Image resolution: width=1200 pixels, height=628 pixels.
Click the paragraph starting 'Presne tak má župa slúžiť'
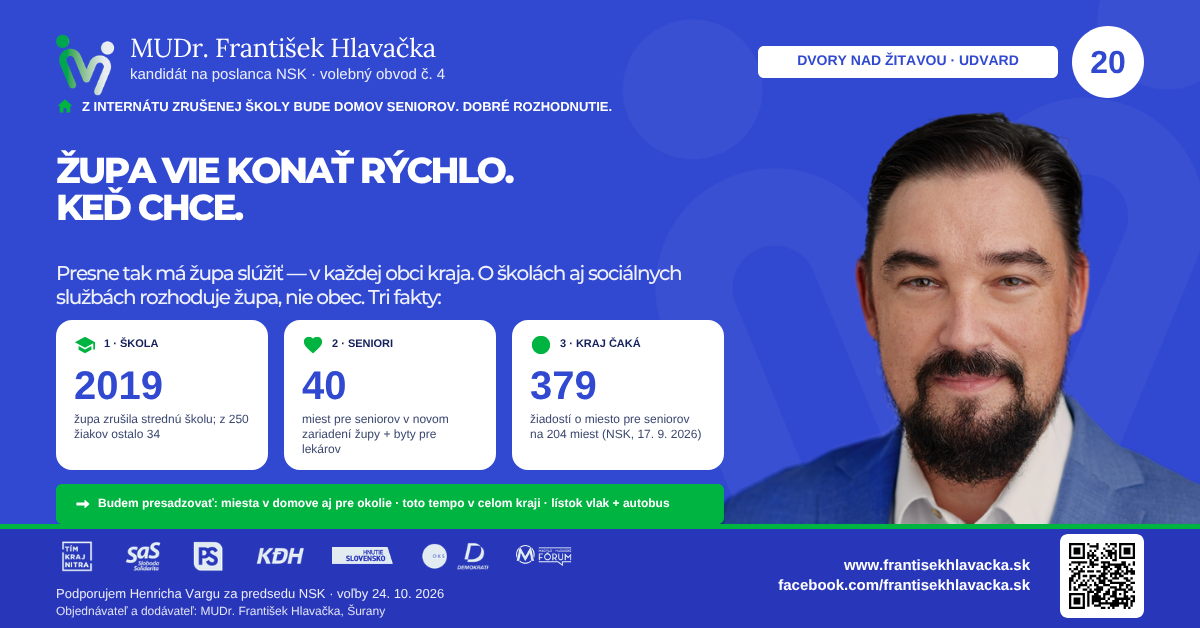coord(369,286)
